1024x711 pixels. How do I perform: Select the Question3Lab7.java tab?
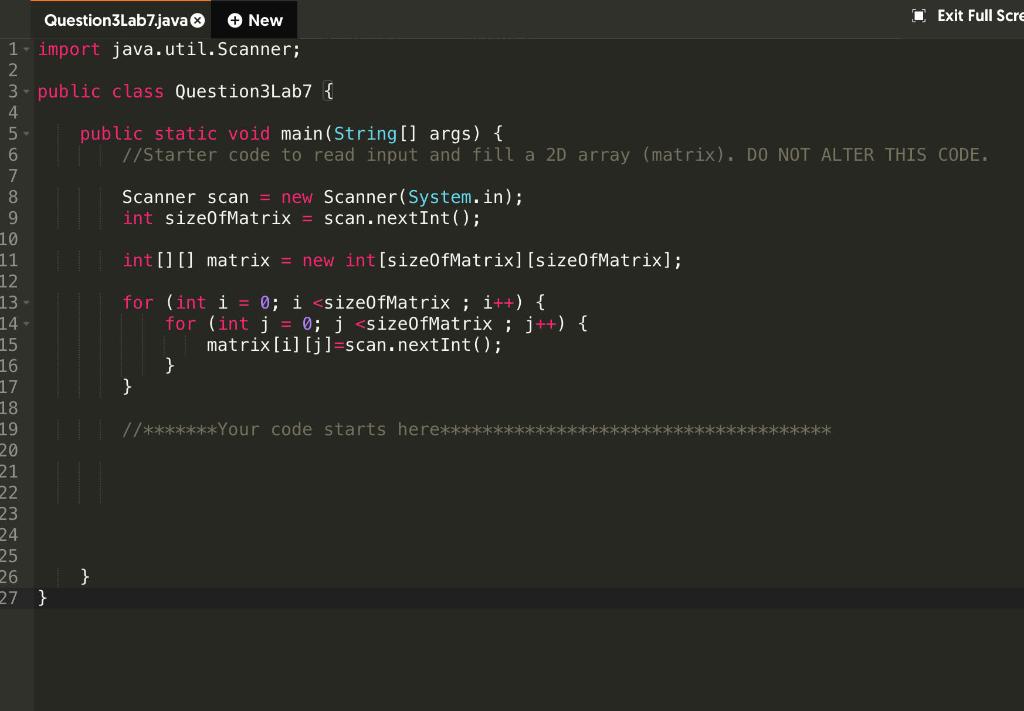pyautogui.click(x=121, y=20)
